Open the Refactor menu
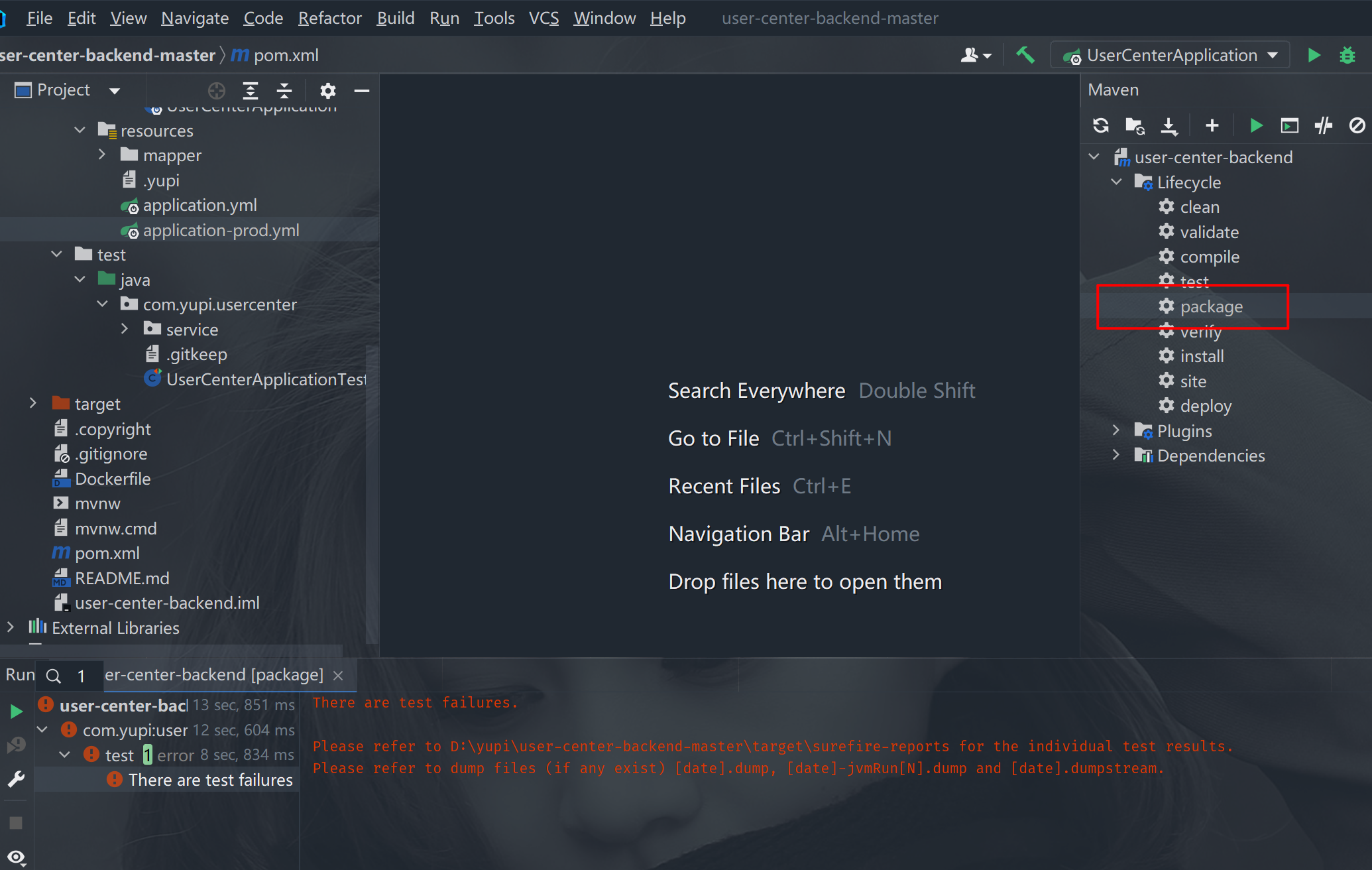This screenshot has width=1372, height=870. (x=329, y=18)
